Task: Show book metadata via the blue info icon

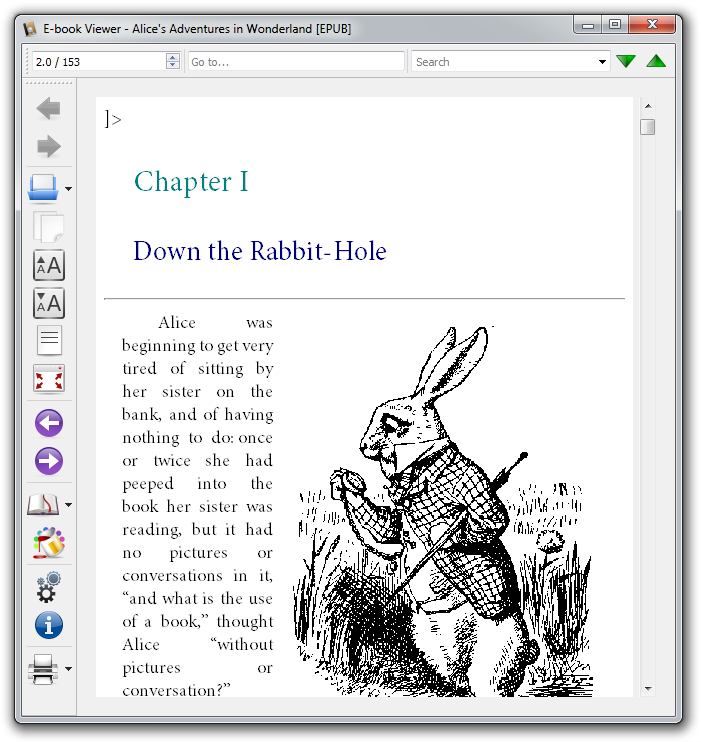Action: click(49, 625)
